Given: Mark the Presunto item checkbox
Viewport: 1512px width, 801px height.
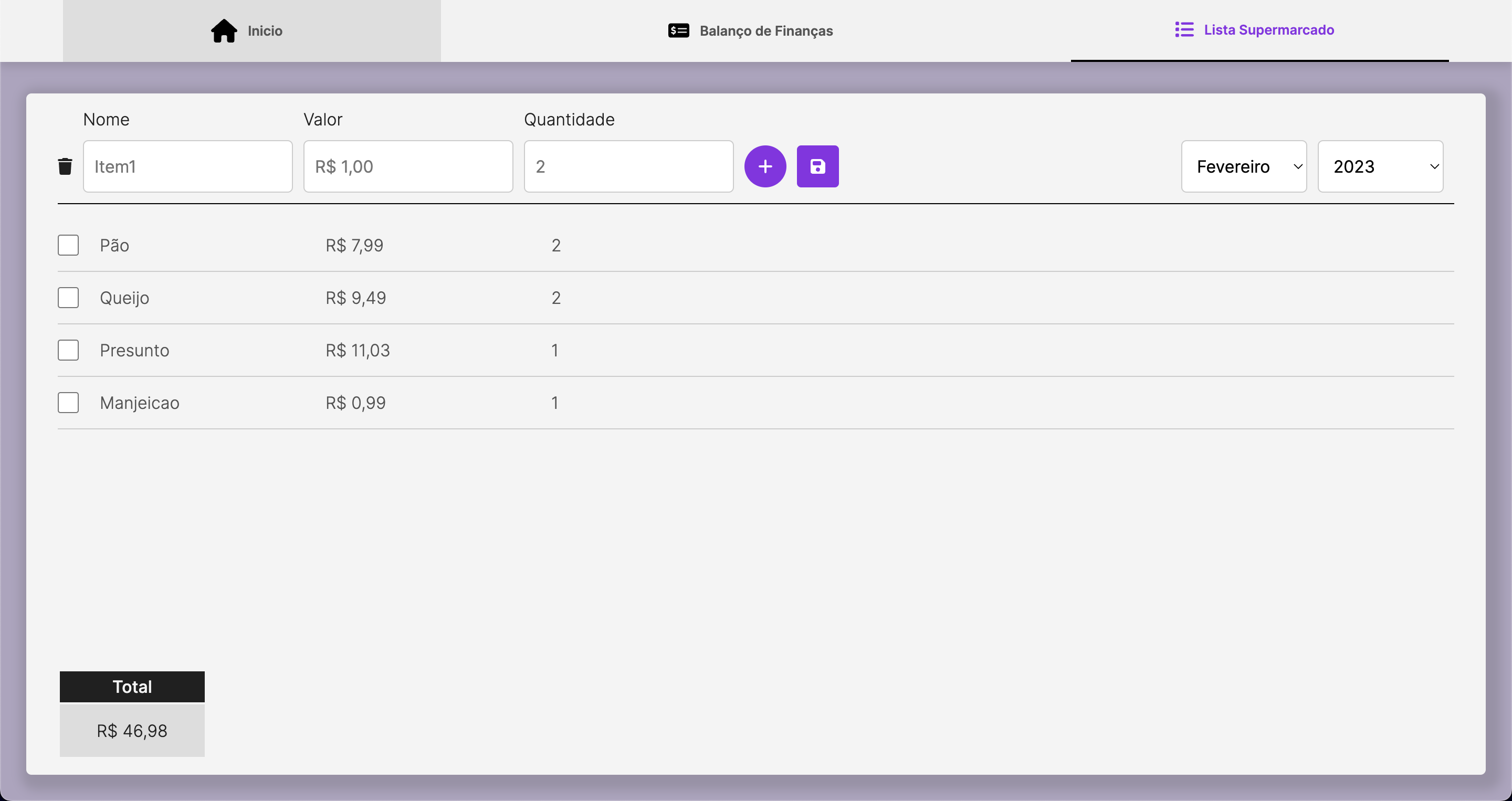Looking at the screenshot, I should 68,350.
